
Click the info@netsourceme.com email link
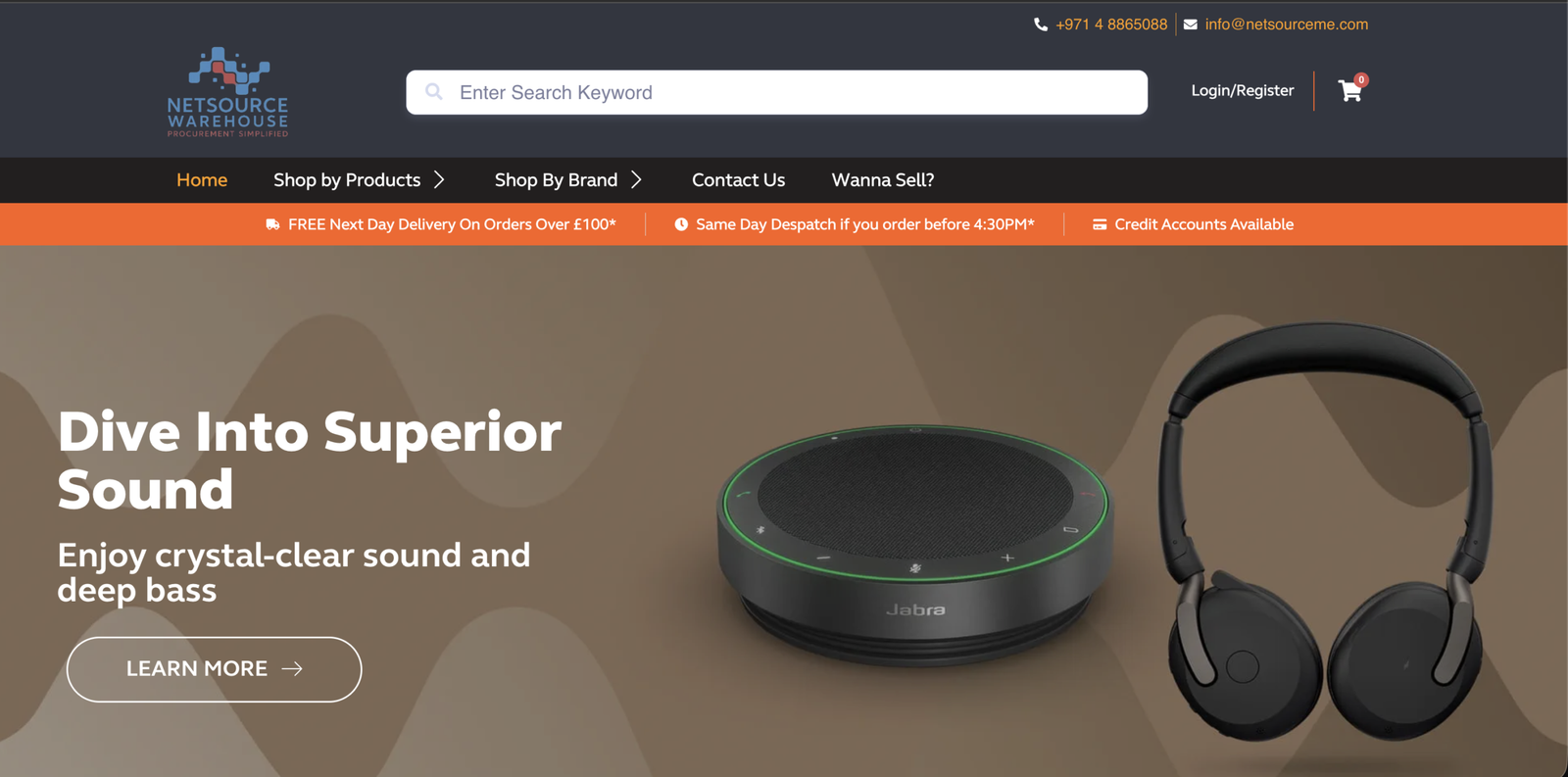(x=1287, y=24)
